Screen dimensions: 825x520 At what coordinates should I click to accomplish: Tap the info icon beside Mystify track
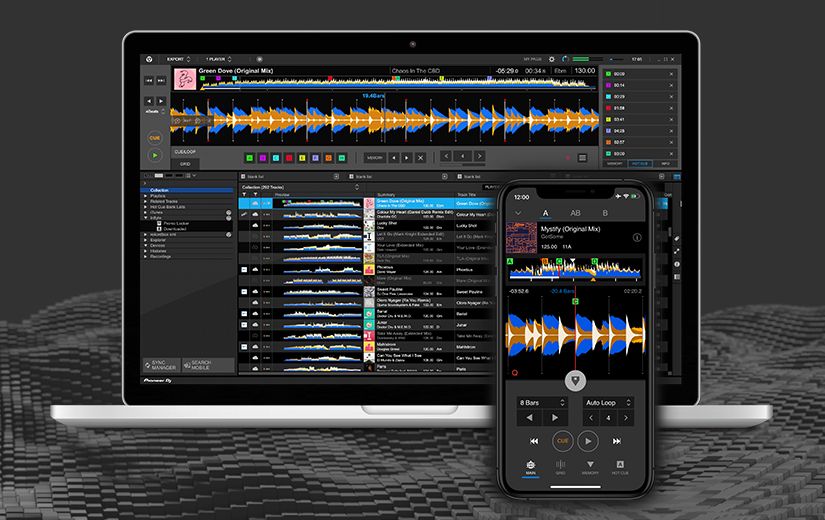click(x=637, y=238)
